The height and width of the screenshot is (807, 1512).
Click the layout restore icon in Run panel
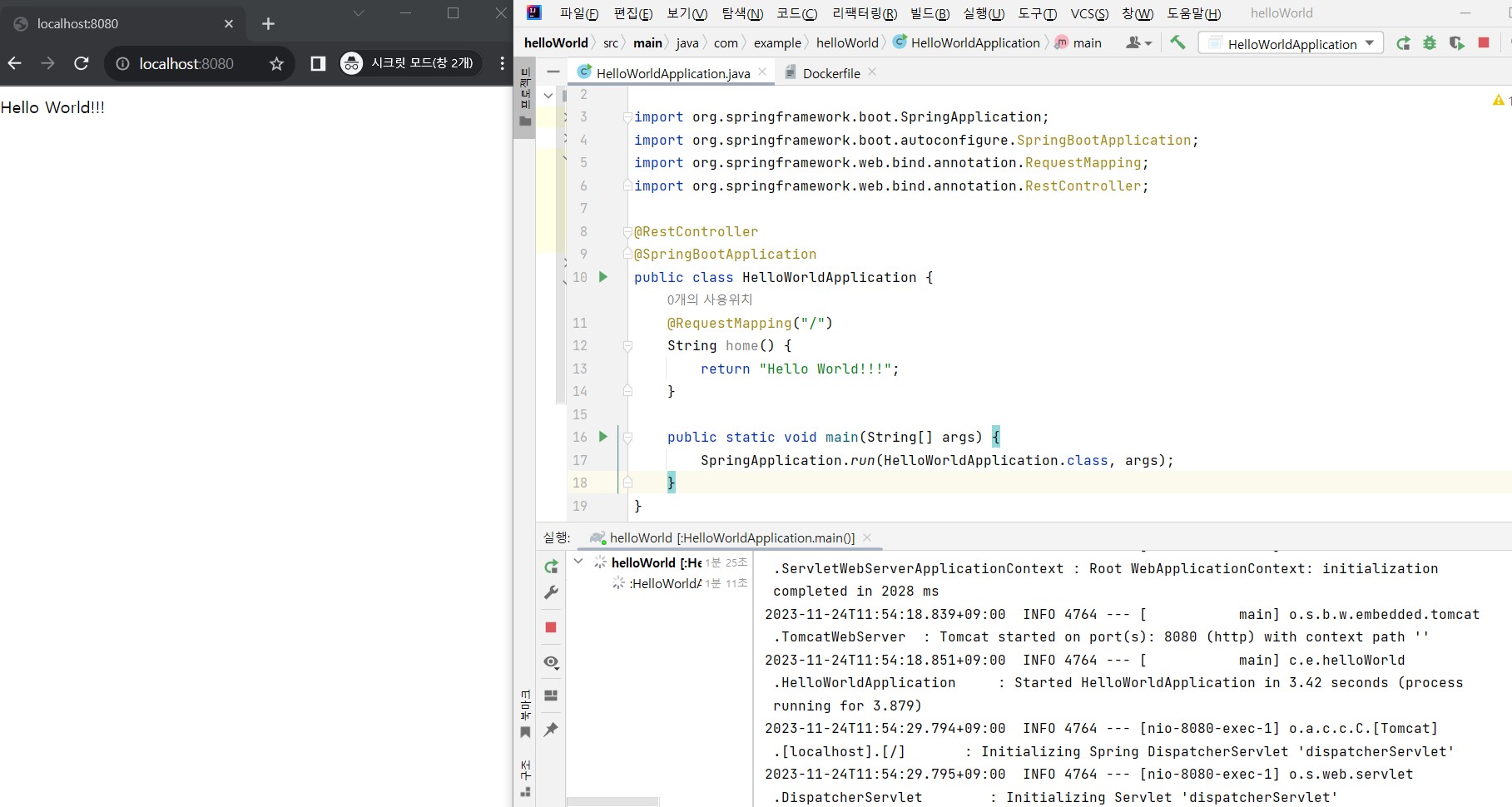click(551, 696)
